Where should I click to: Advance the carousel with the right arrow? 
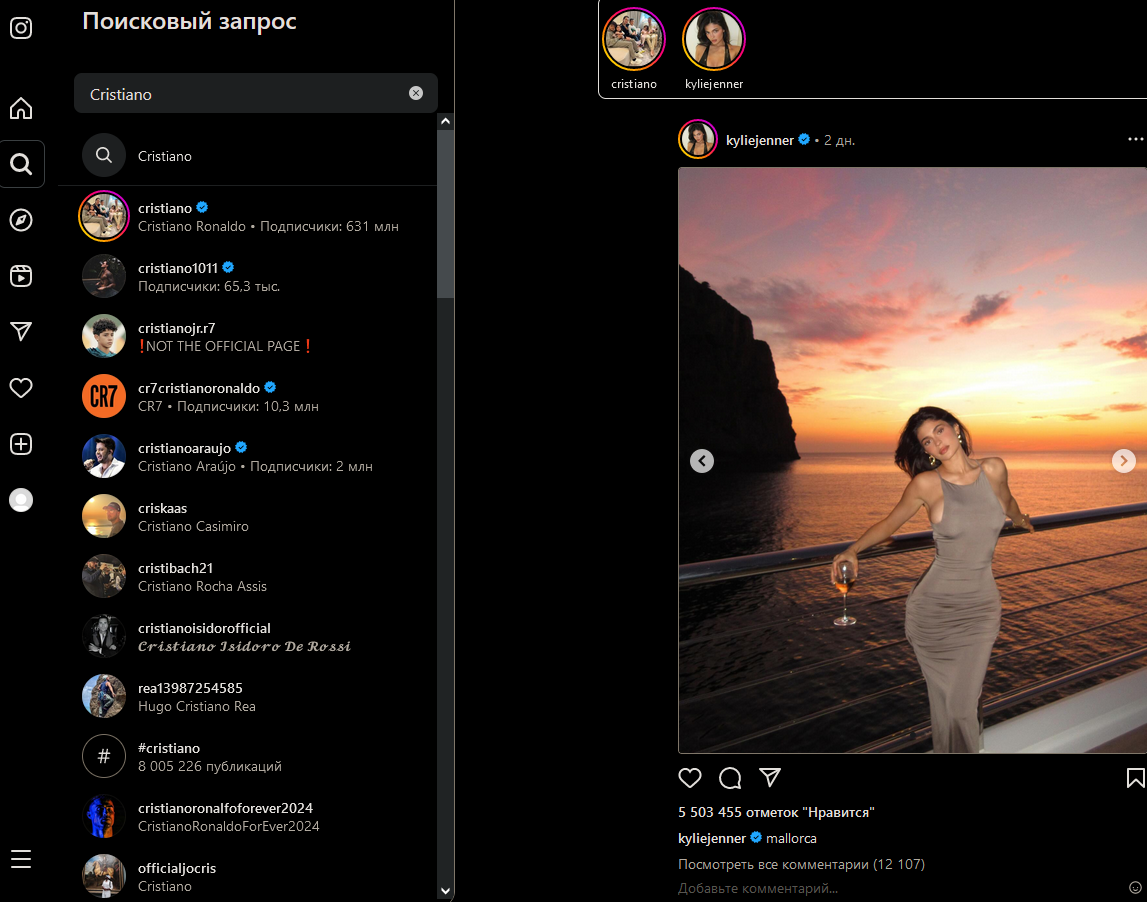[1124, 461]
